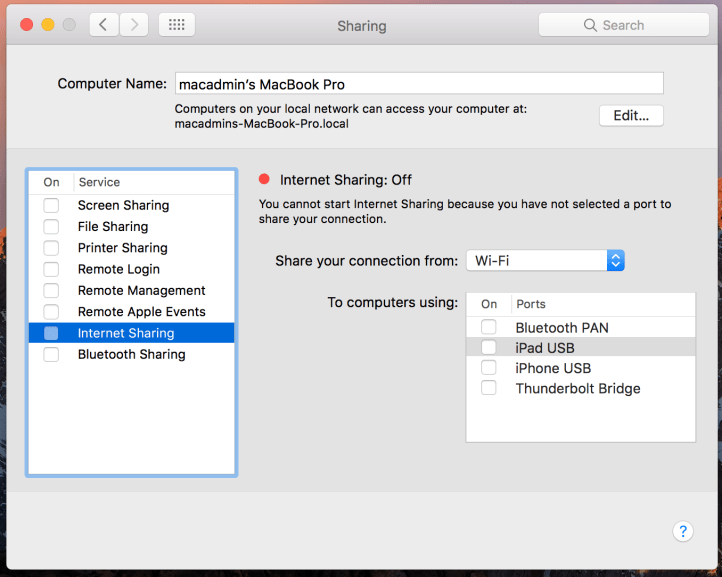Enable Bluetooth PAN port checkbox

pyautogui.click(x=488, y=327)
